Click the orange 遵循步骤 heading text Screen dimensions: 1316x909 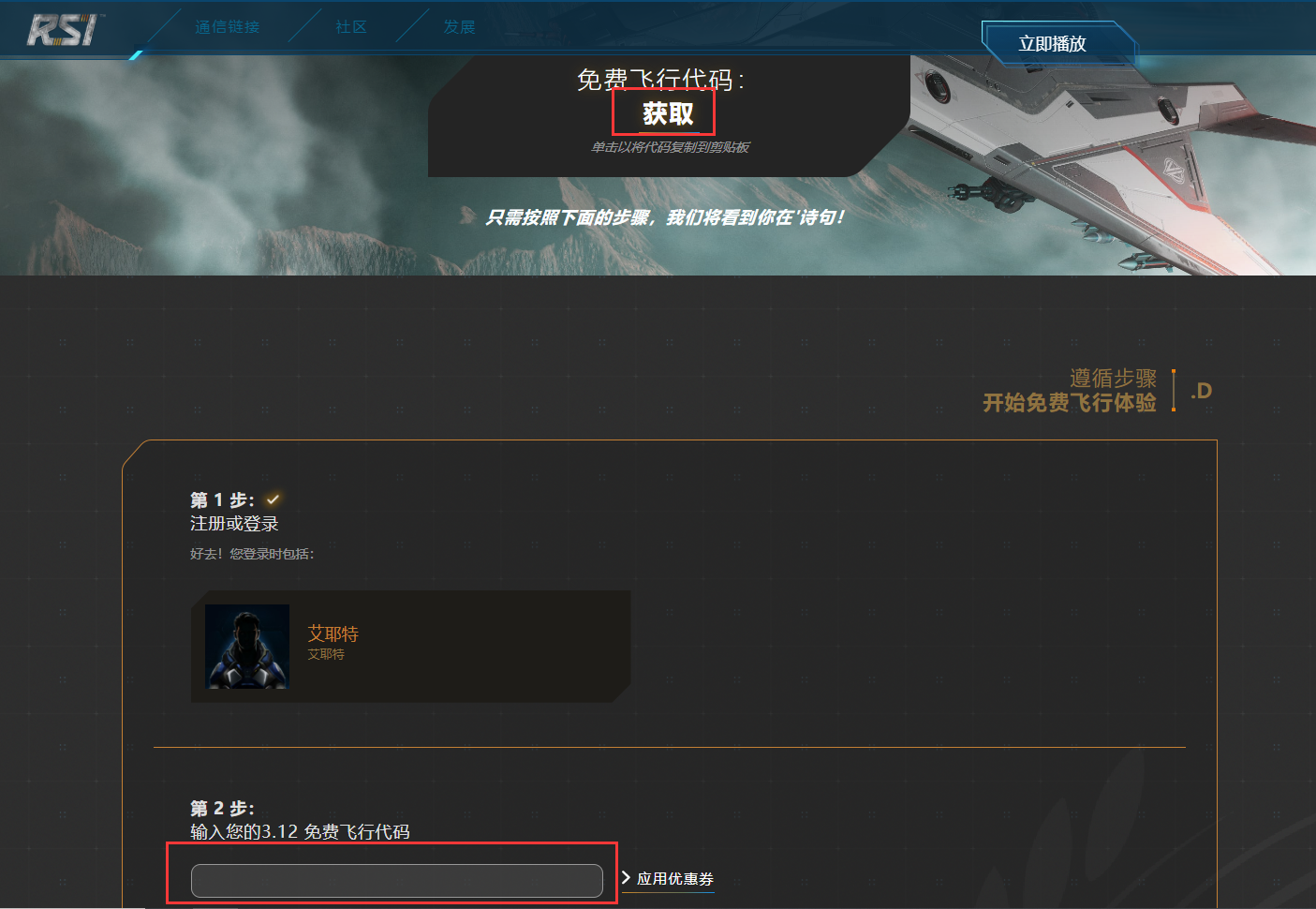[1113, 378]
